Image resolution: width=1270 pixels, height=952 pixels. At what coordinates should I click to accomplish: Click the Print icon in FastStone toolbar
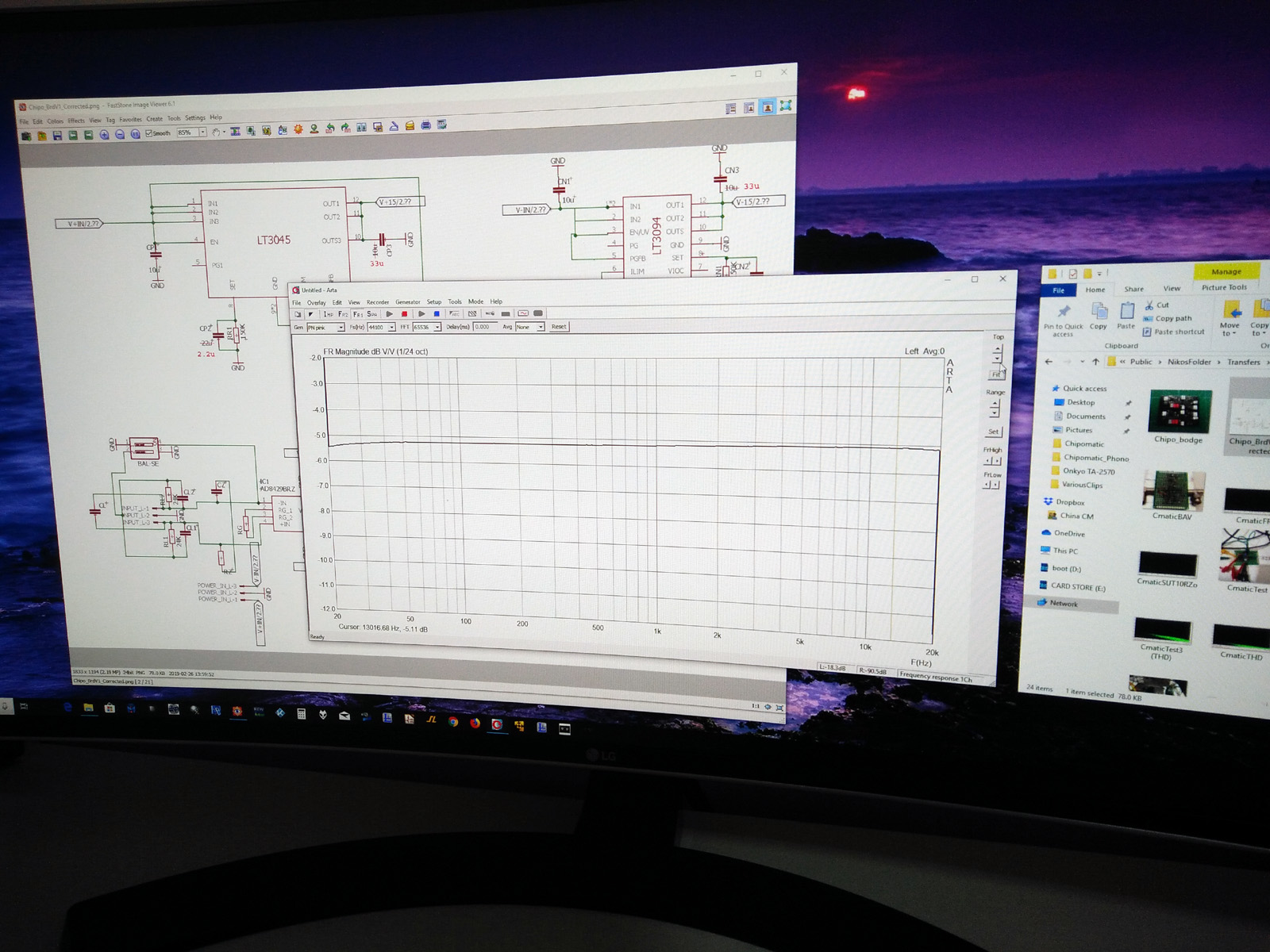point(425,125)
